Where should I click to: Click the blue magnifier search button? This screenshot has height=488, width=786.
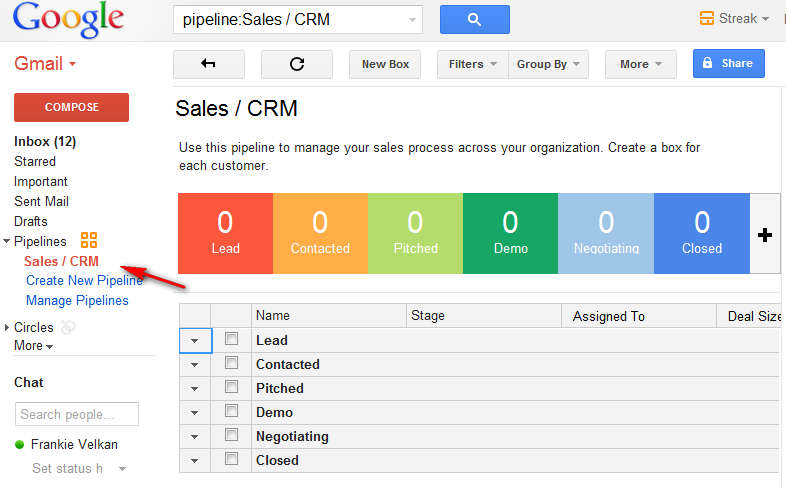pyautogui.click(x=474, y=19)
